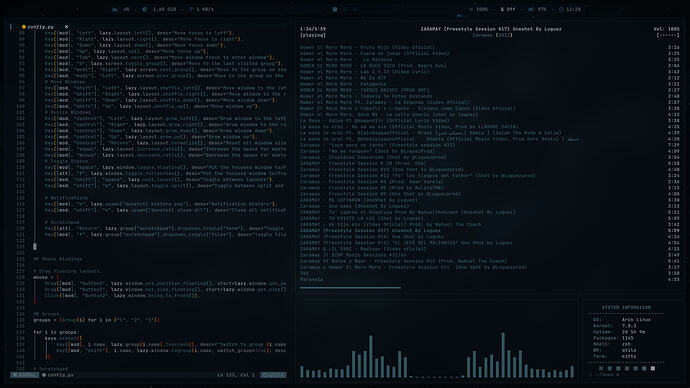Viewport: 690px width, 388px height.
Task: Select track Fruta Roja (Video Oficial)
Action: coord(367,48)
